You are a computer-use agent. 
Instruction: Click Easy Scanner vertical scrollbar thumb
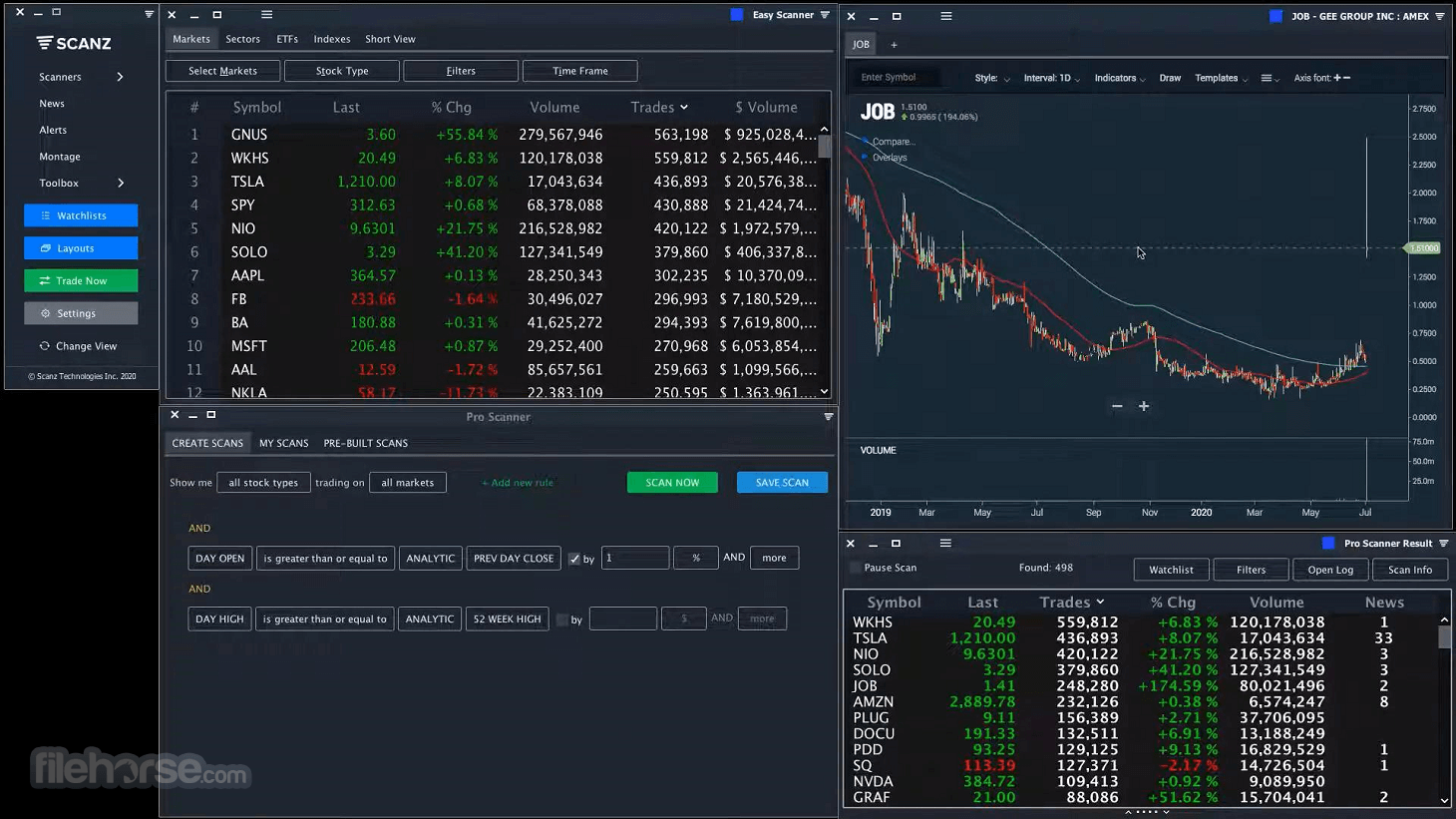coord(825,147)
